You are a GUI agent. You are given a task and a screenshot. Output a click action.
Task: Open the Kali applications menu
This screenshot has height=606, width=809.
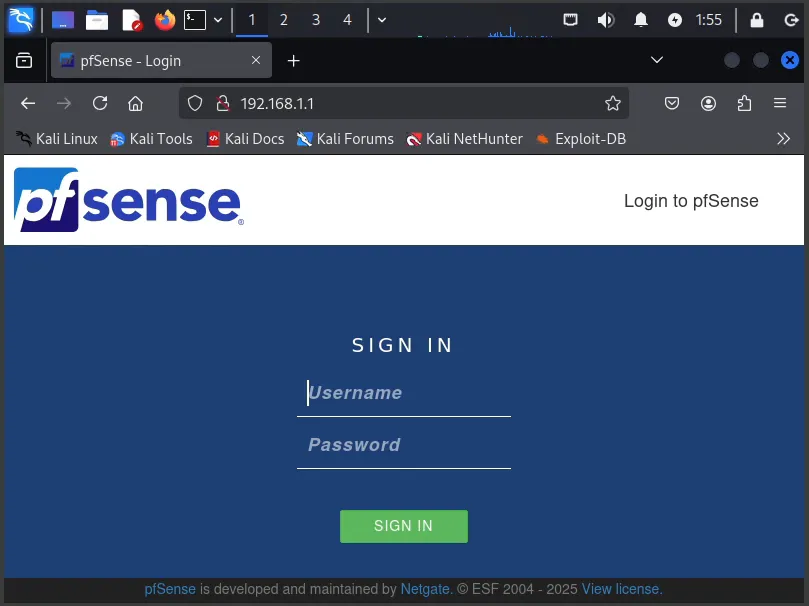[x=21, y=20]
